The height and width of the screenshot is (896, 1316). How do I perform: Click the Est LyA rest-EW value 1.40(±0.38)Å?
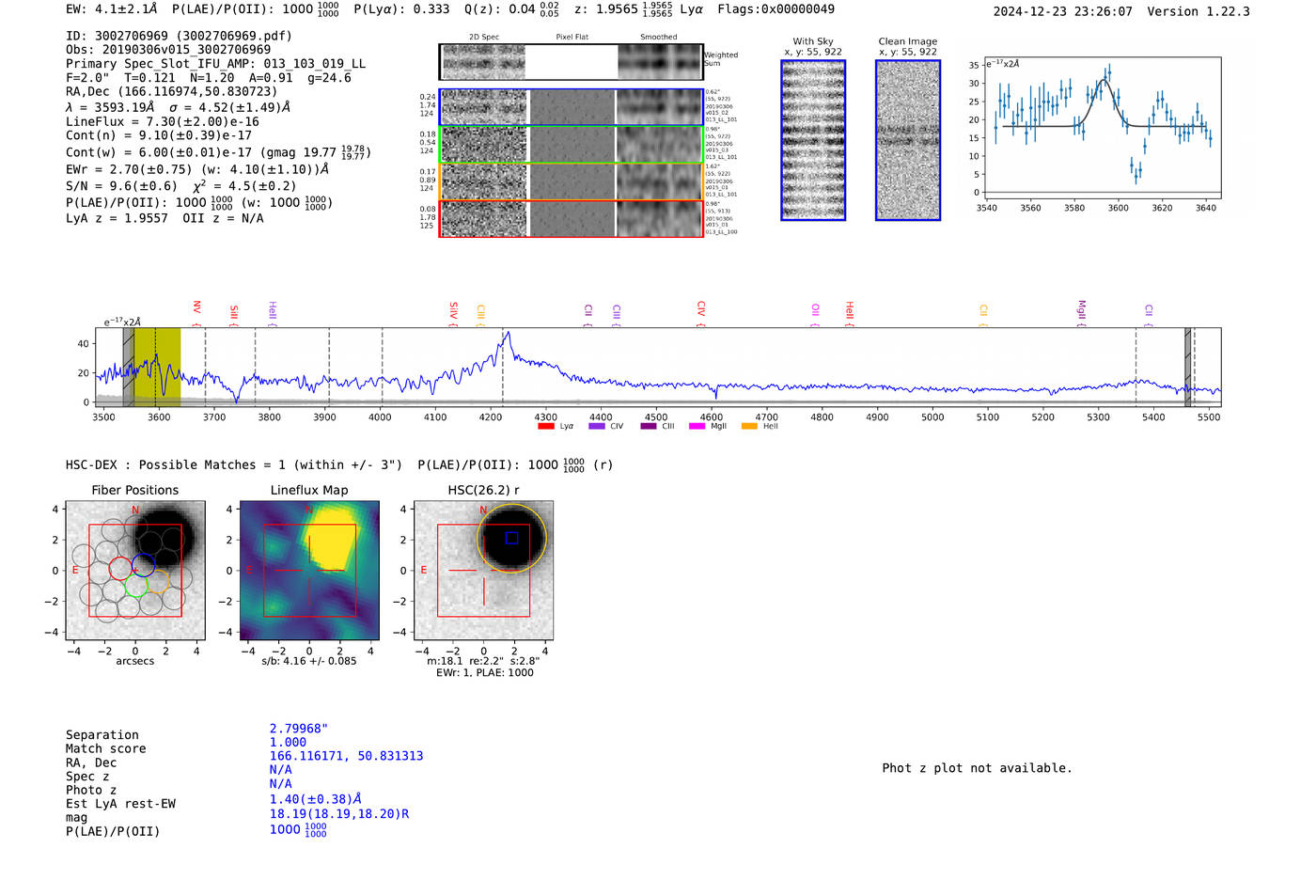click(316, 799)
